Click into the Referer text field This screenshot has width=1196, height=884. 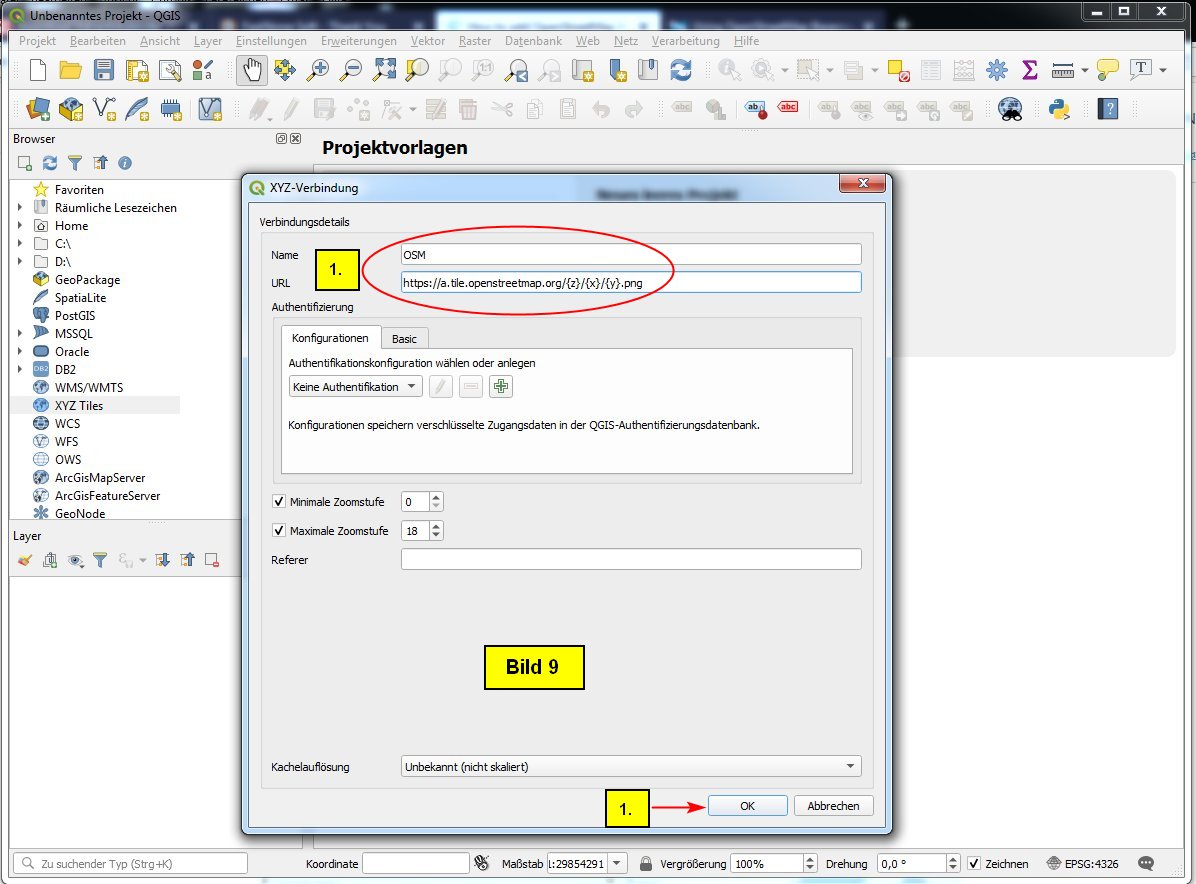[630, 560]
